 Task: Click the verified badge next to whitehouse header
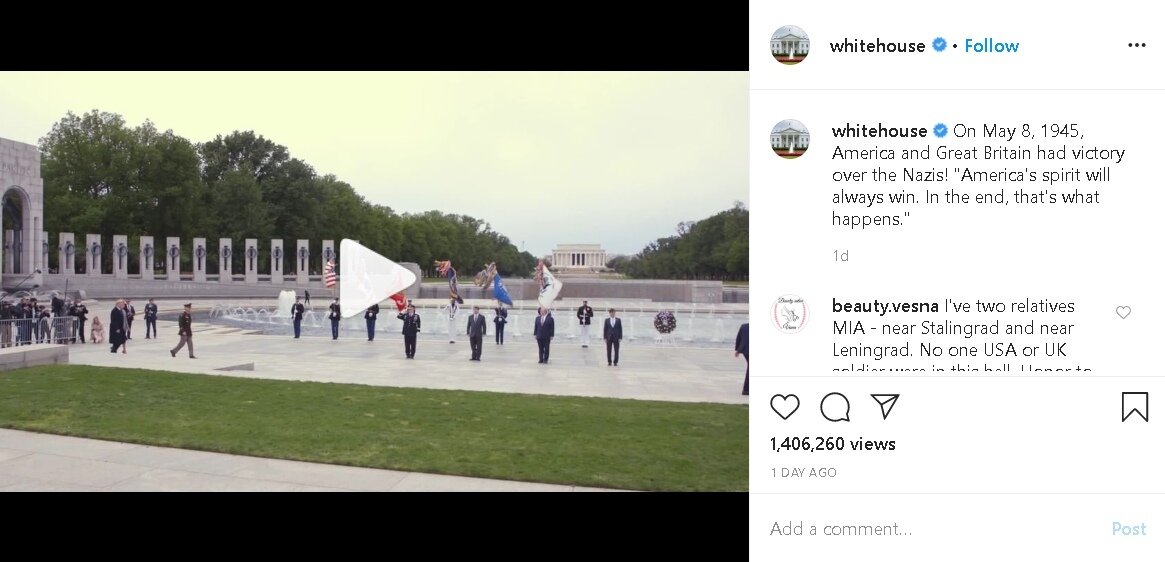tap(939, 45)
